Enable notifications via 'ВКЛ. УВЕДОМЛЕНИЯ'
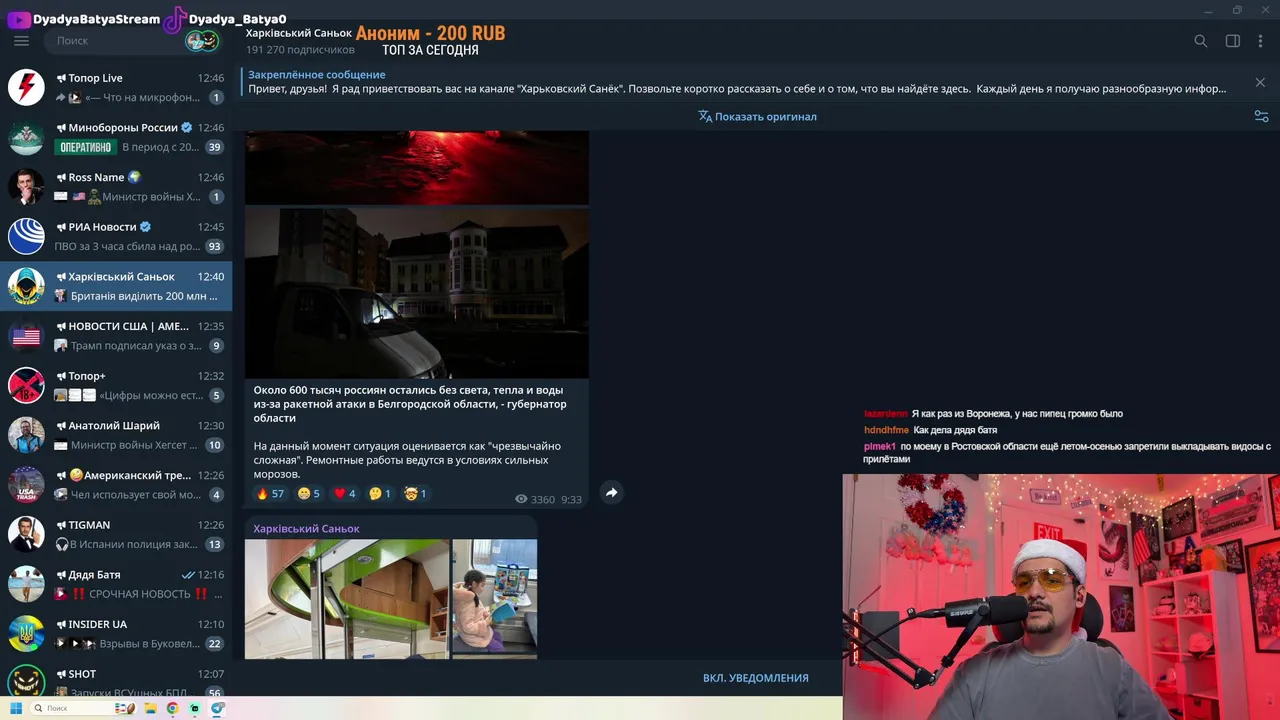The image size is (1280, 720). (756, 678)
